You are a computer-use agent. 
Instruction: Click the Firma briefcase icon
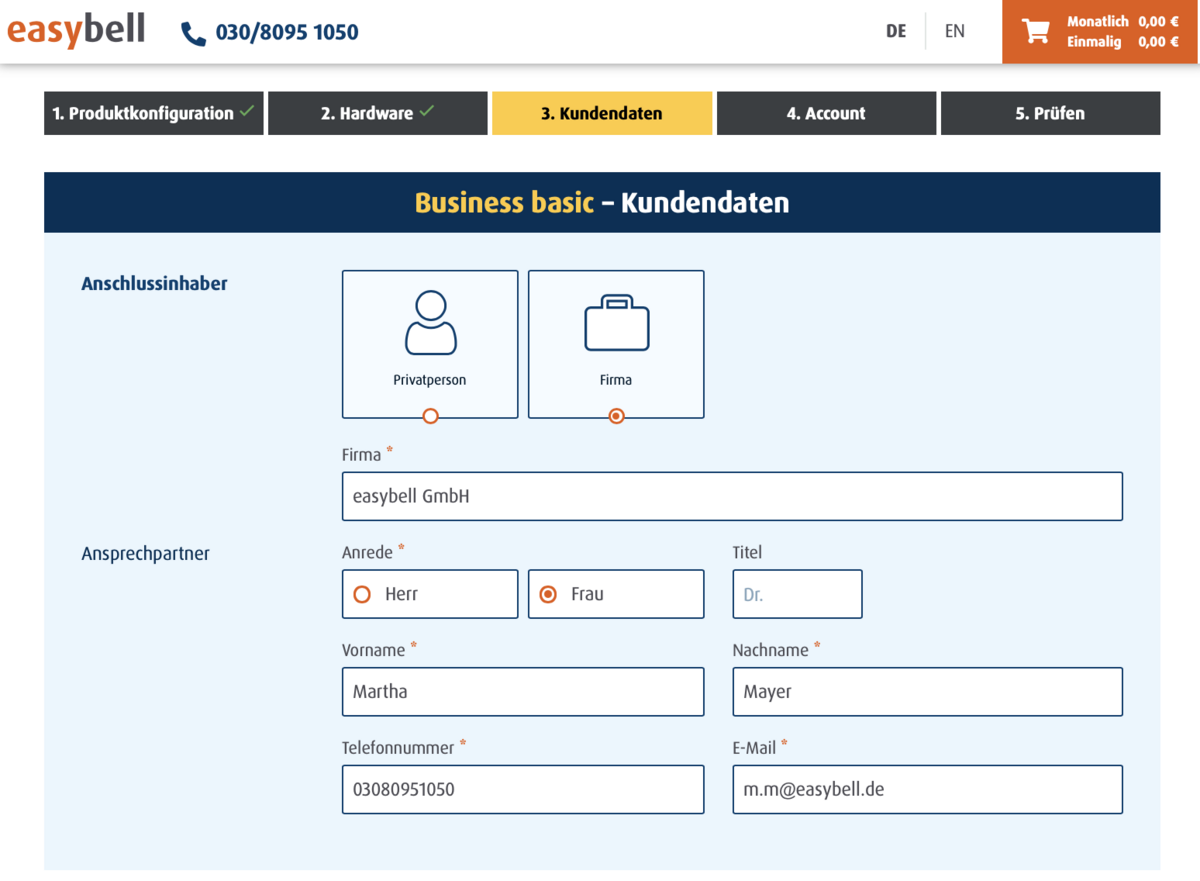click(616, 323)
